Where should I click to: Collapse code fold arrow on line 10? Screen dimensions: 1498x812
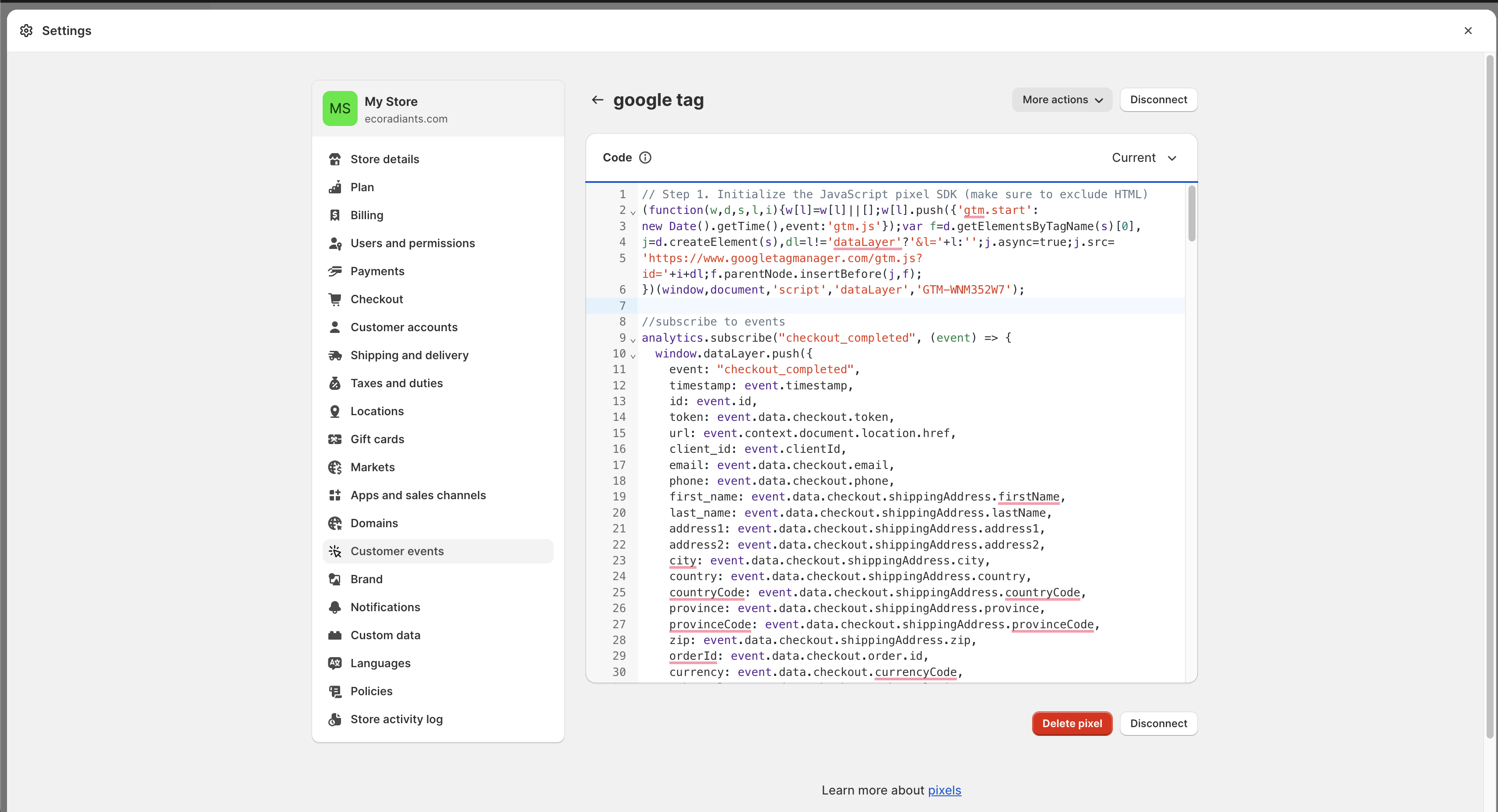633,356
